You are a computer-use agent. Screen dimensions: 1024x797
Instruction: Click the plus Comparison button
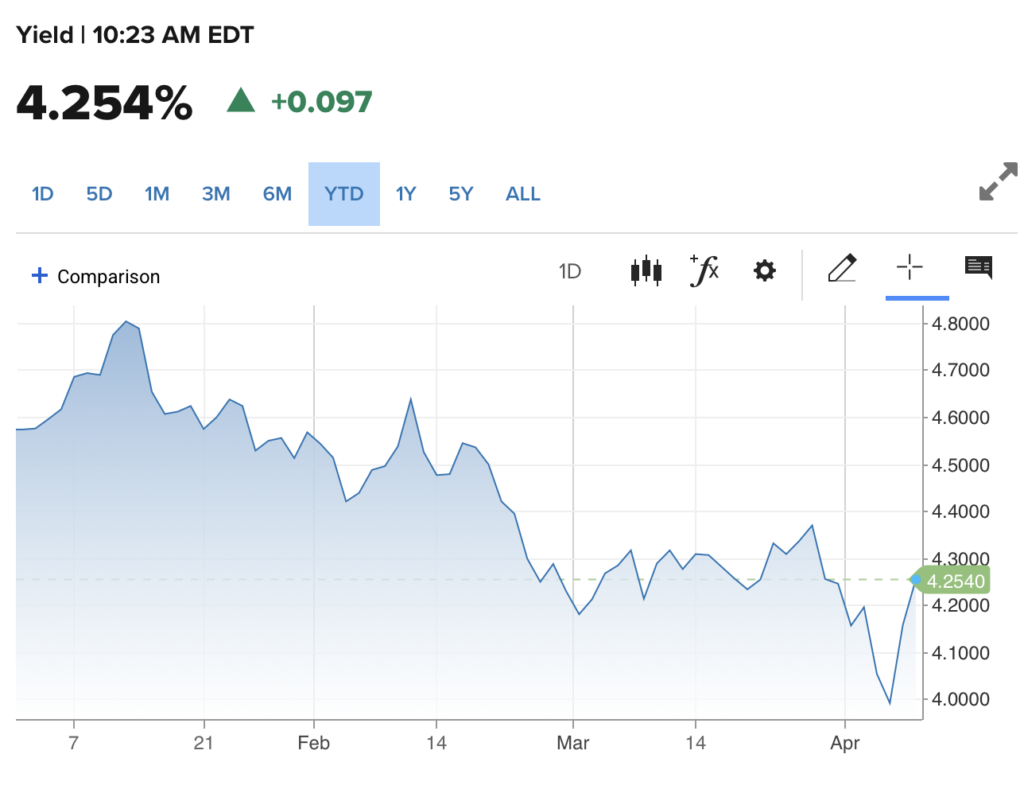[x=96, y=276]
